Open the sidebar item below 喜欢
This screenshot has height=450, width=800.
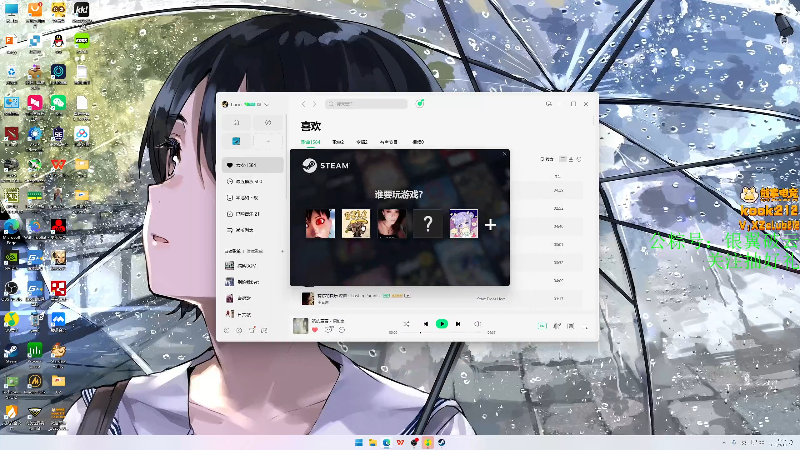253,181
